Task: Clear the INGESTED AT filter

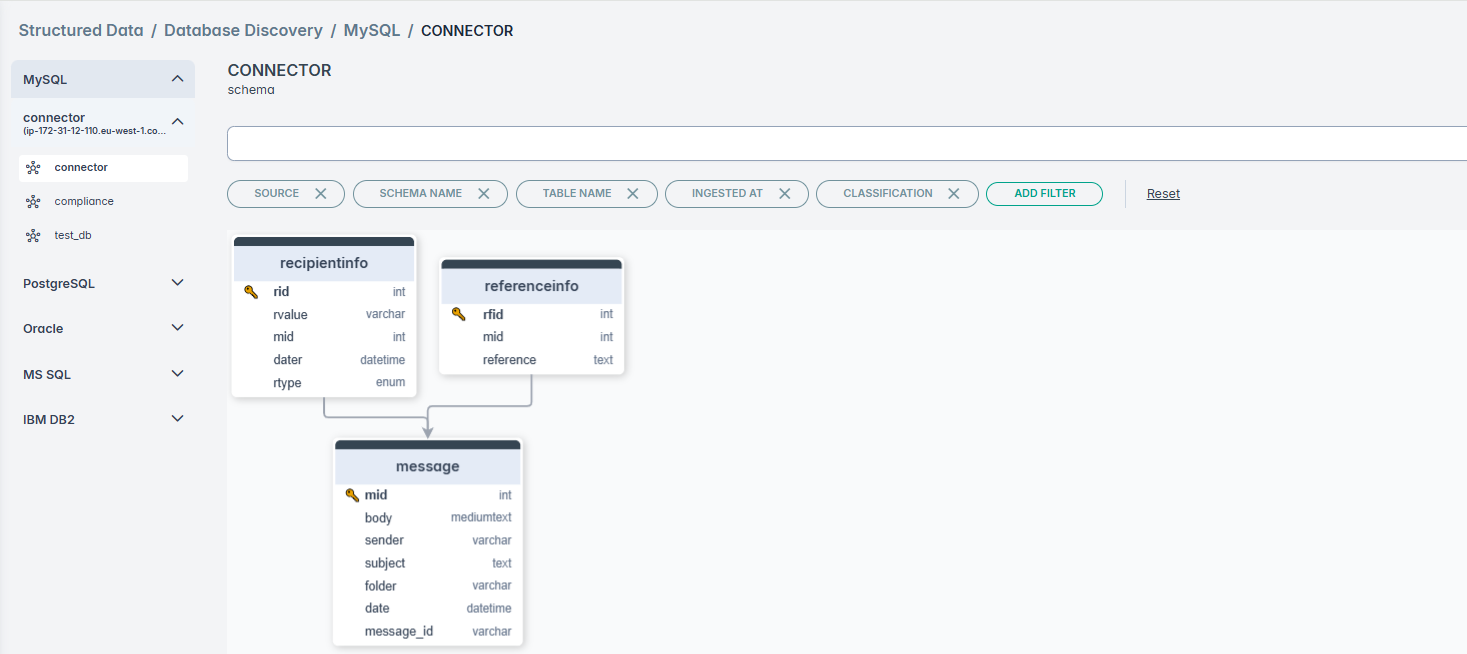Action: (x=785, y=194)
